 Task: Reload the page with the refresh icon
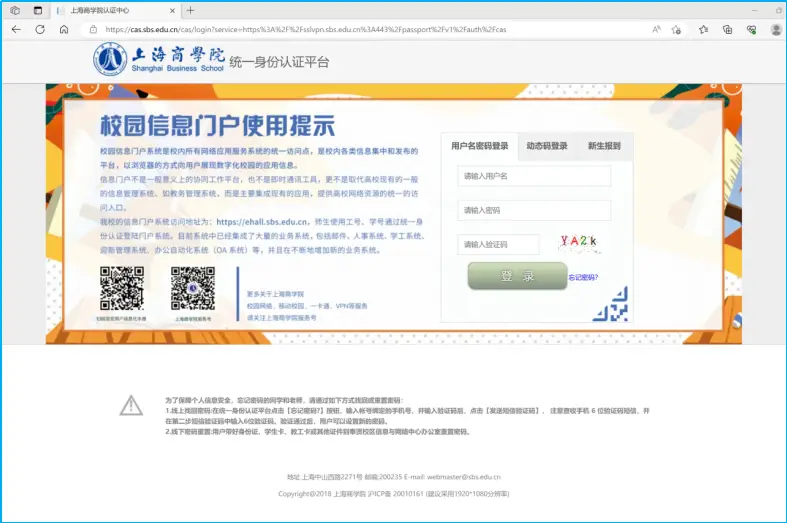tap(40, 30)
